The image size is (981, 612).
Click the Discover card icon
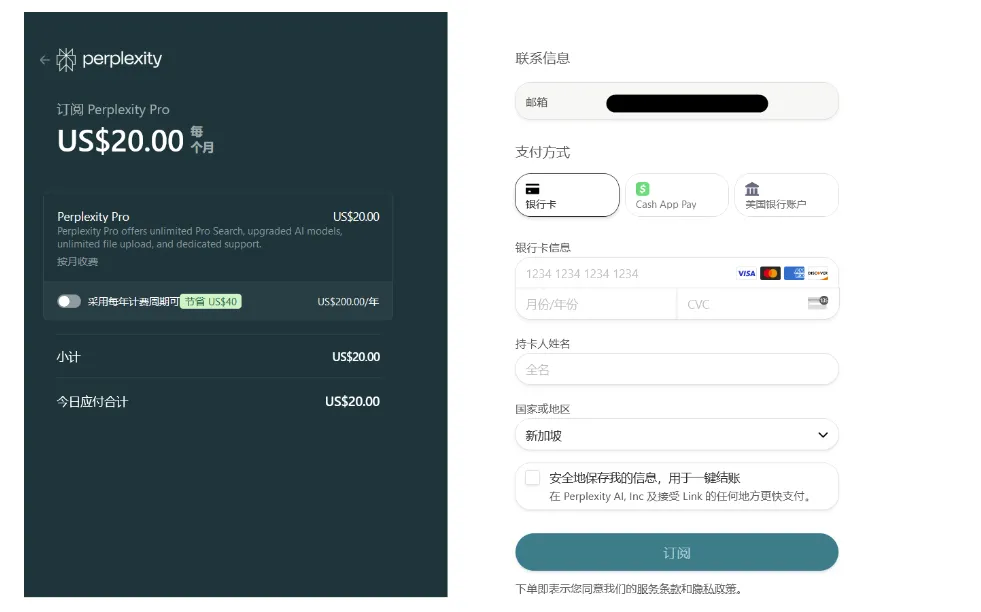coord(818,273)
